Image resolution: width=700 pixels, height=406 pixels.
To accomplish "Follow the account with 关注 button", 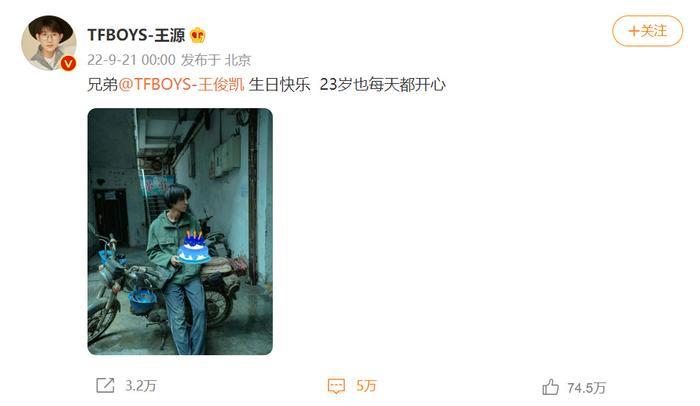I will 647,31.
